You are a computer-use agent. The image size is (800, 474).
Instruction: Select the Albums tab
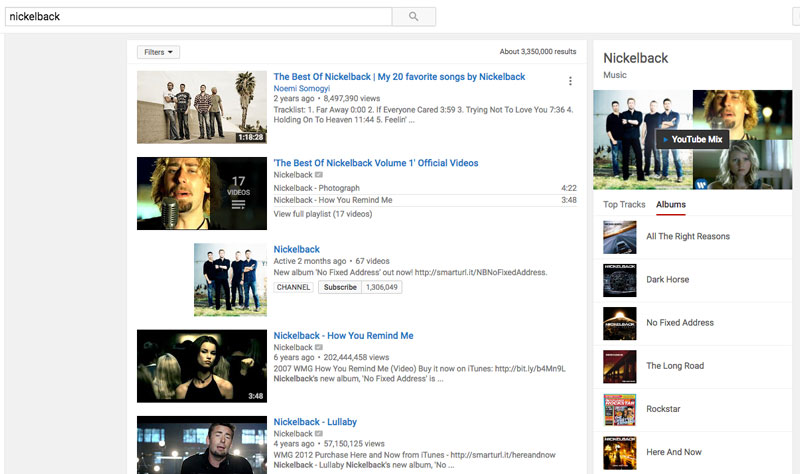[x=670, y=204]
